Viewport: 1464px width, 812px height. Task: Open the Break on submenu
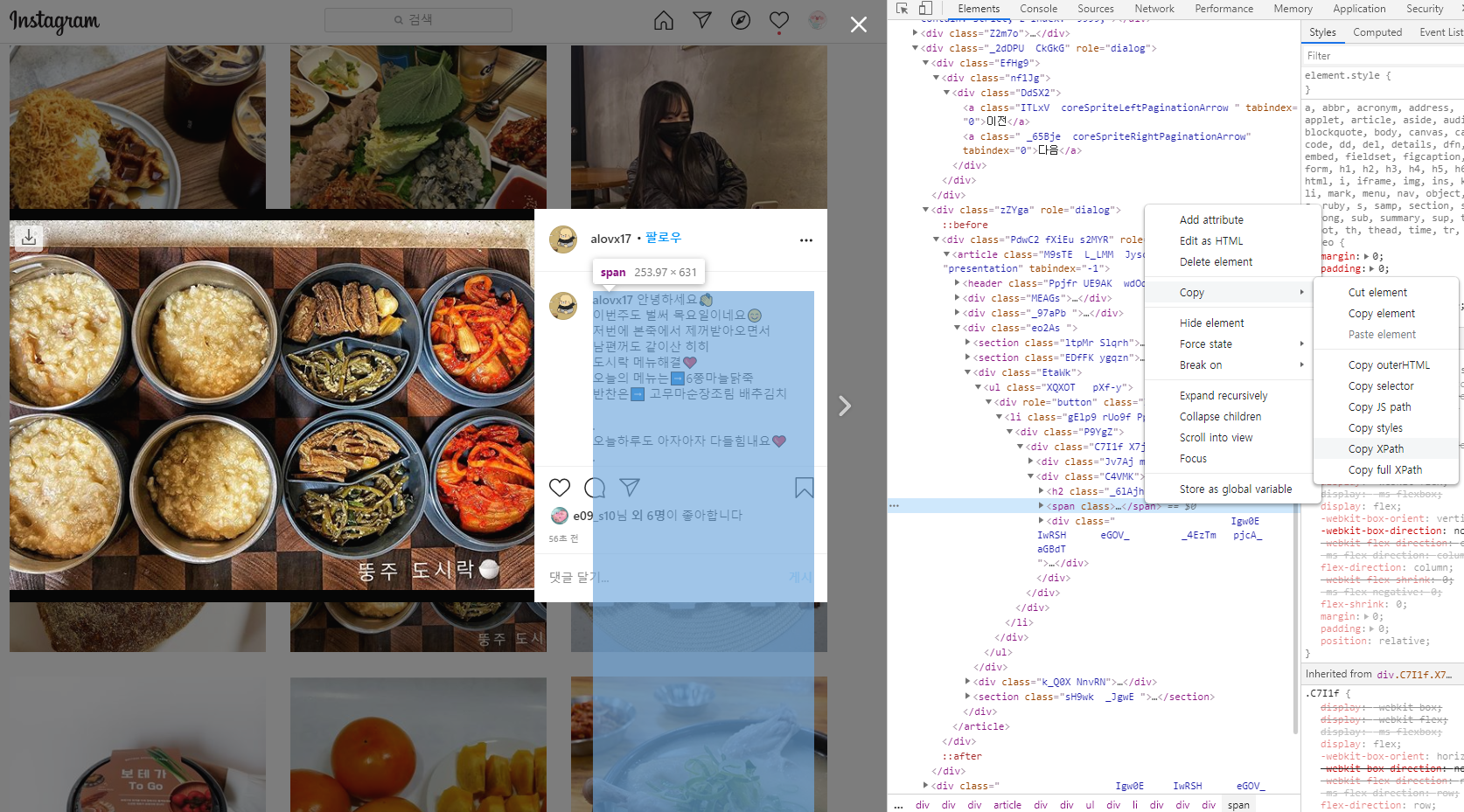pyautogui.click(x=1232, y=365)
